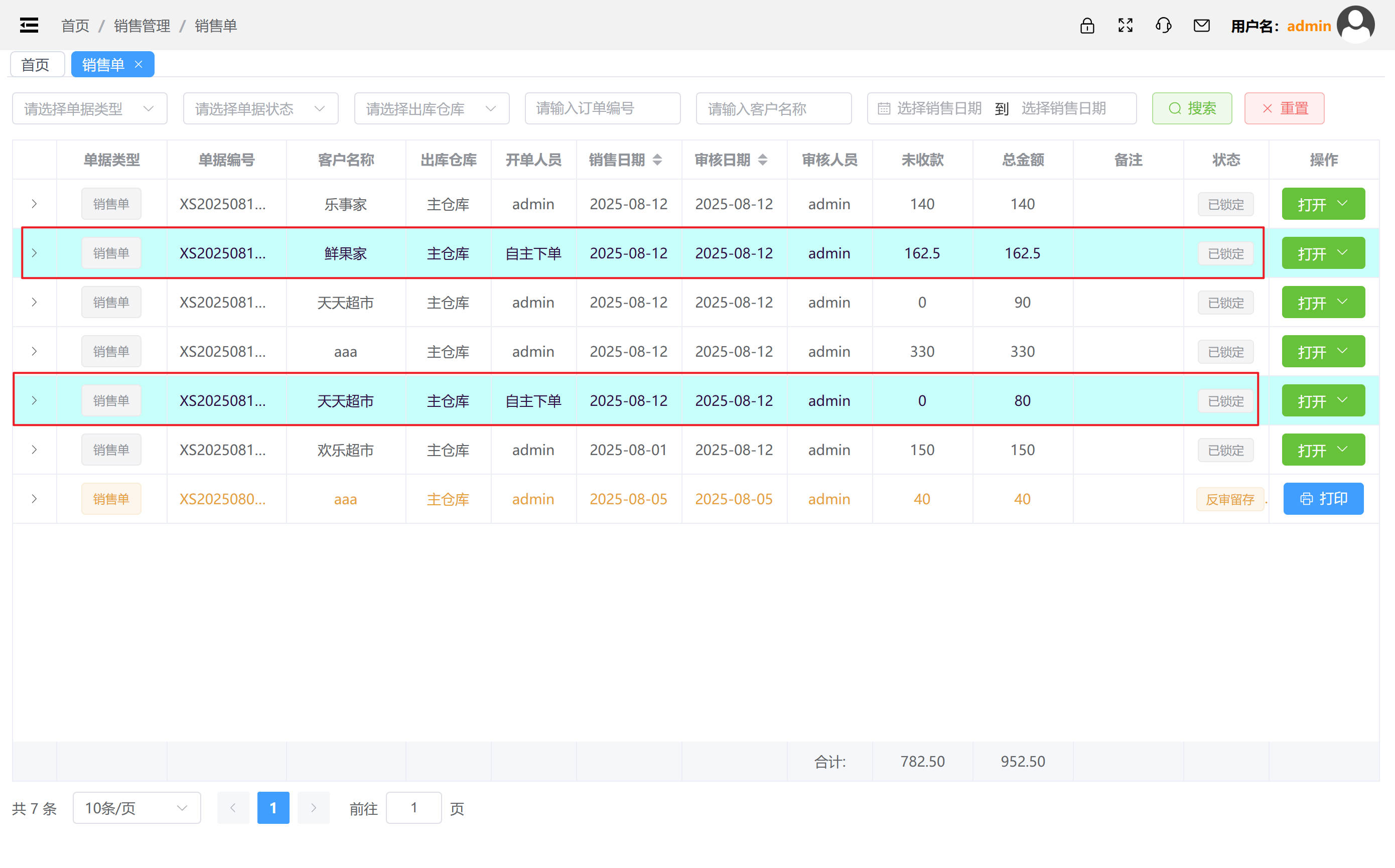1395x868 pixels.
Task: Expand the 天天超市 row with total 80
Action: point(35,401)
